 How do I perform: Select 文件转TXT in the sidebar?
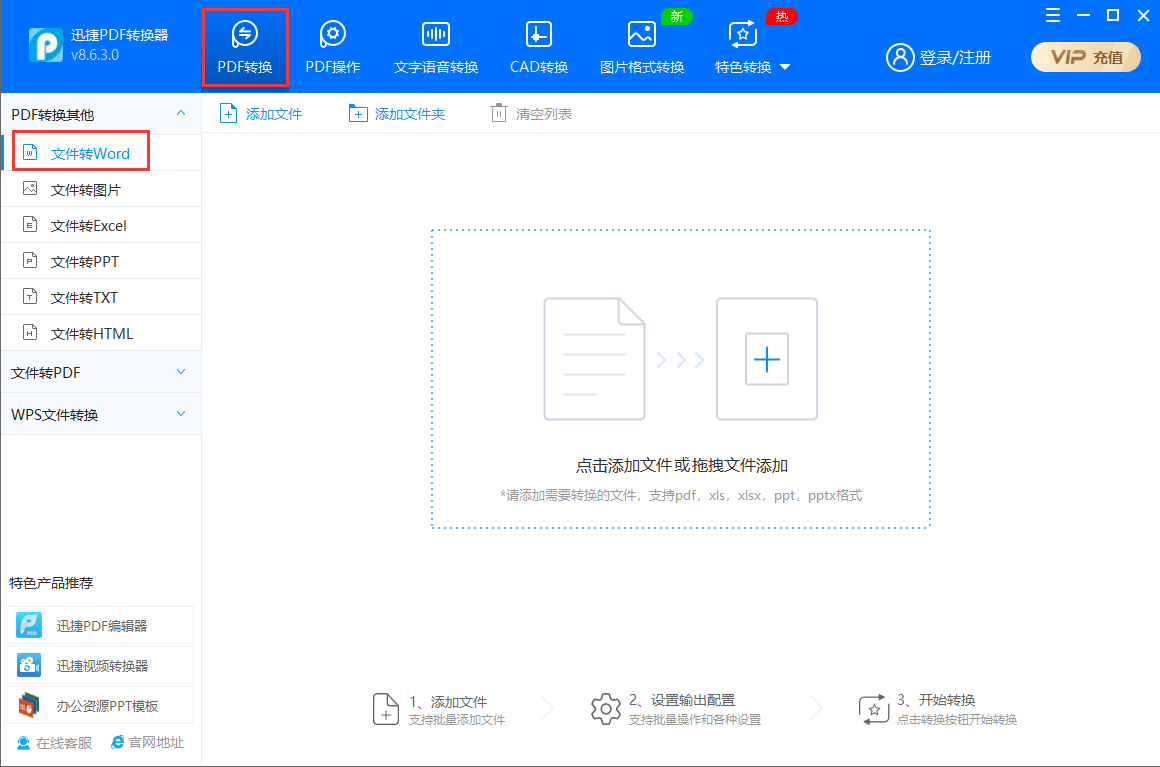pyautogui.click(x=102, y=297)
